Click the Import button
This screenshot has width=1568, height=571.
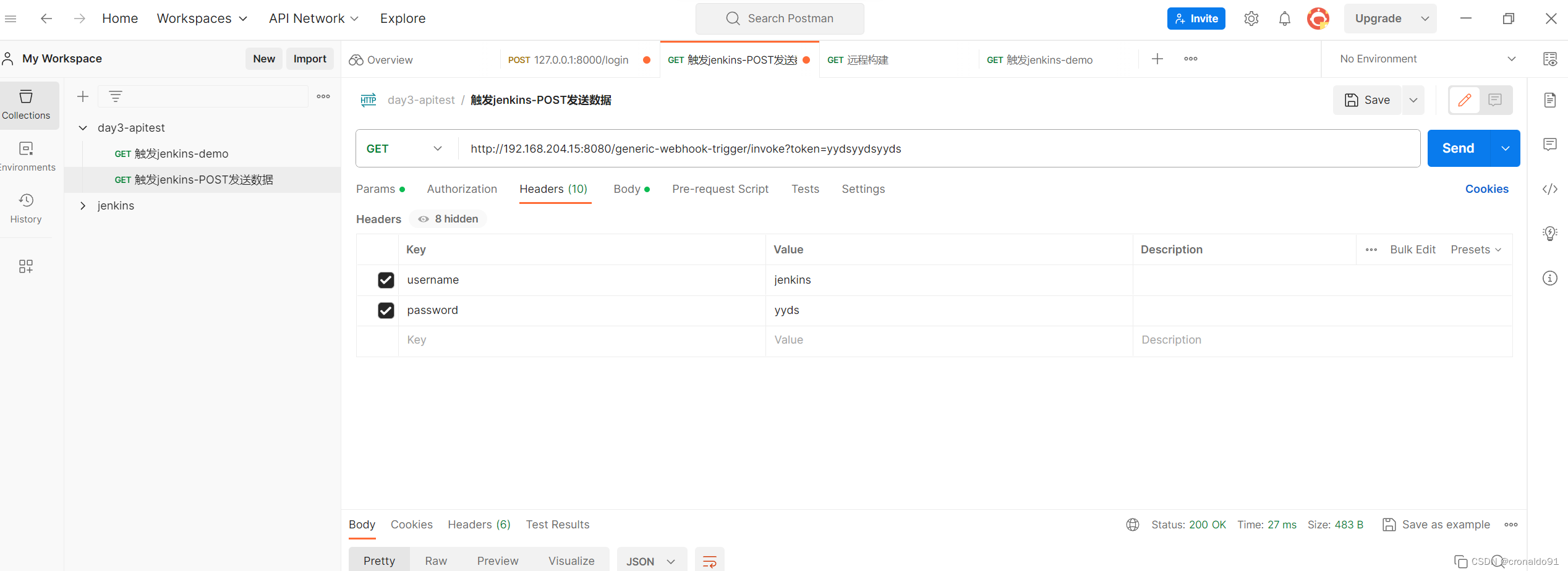point(310,59)
